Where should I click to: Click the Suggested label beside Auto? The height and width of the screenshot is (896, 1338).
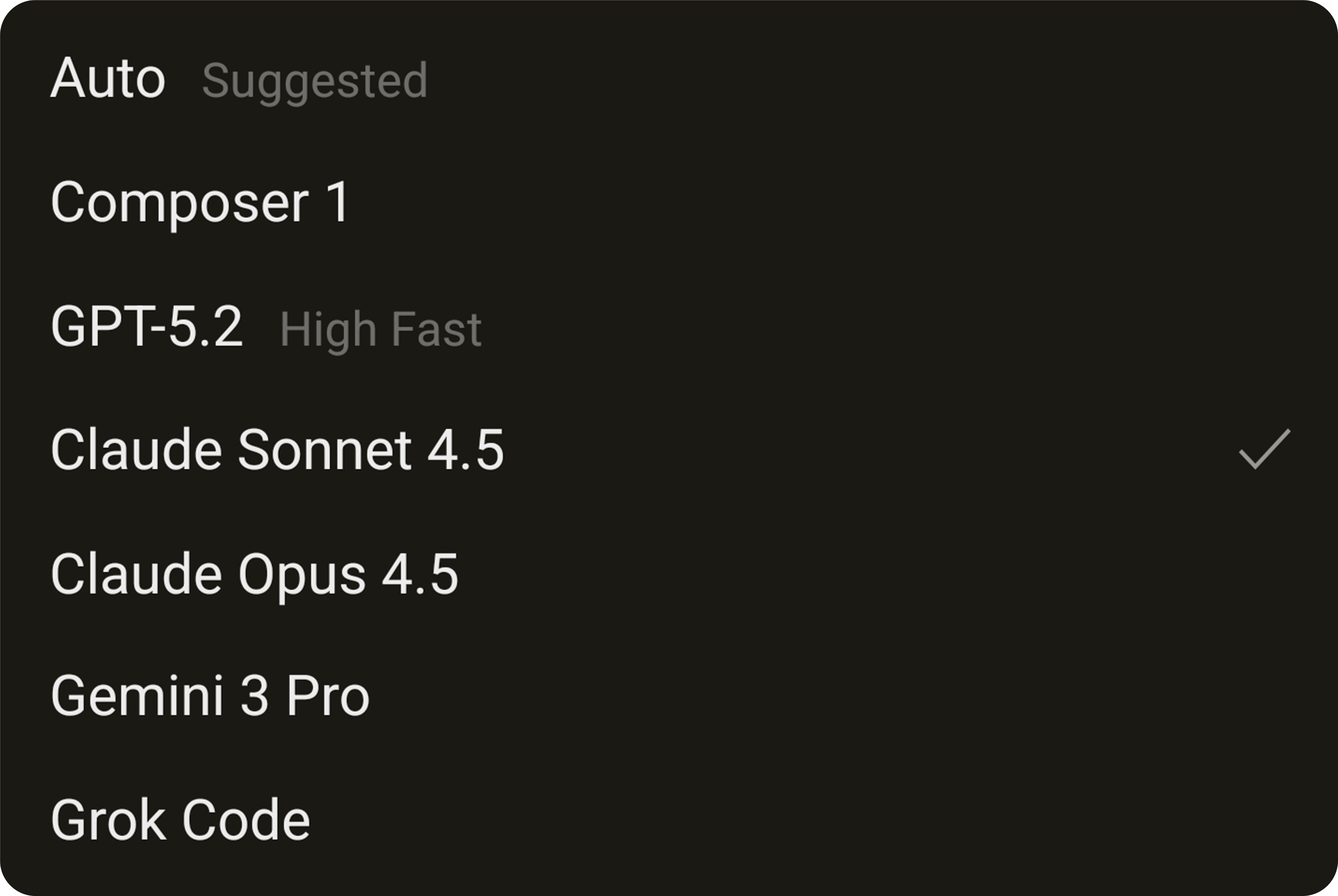(314, 81)
